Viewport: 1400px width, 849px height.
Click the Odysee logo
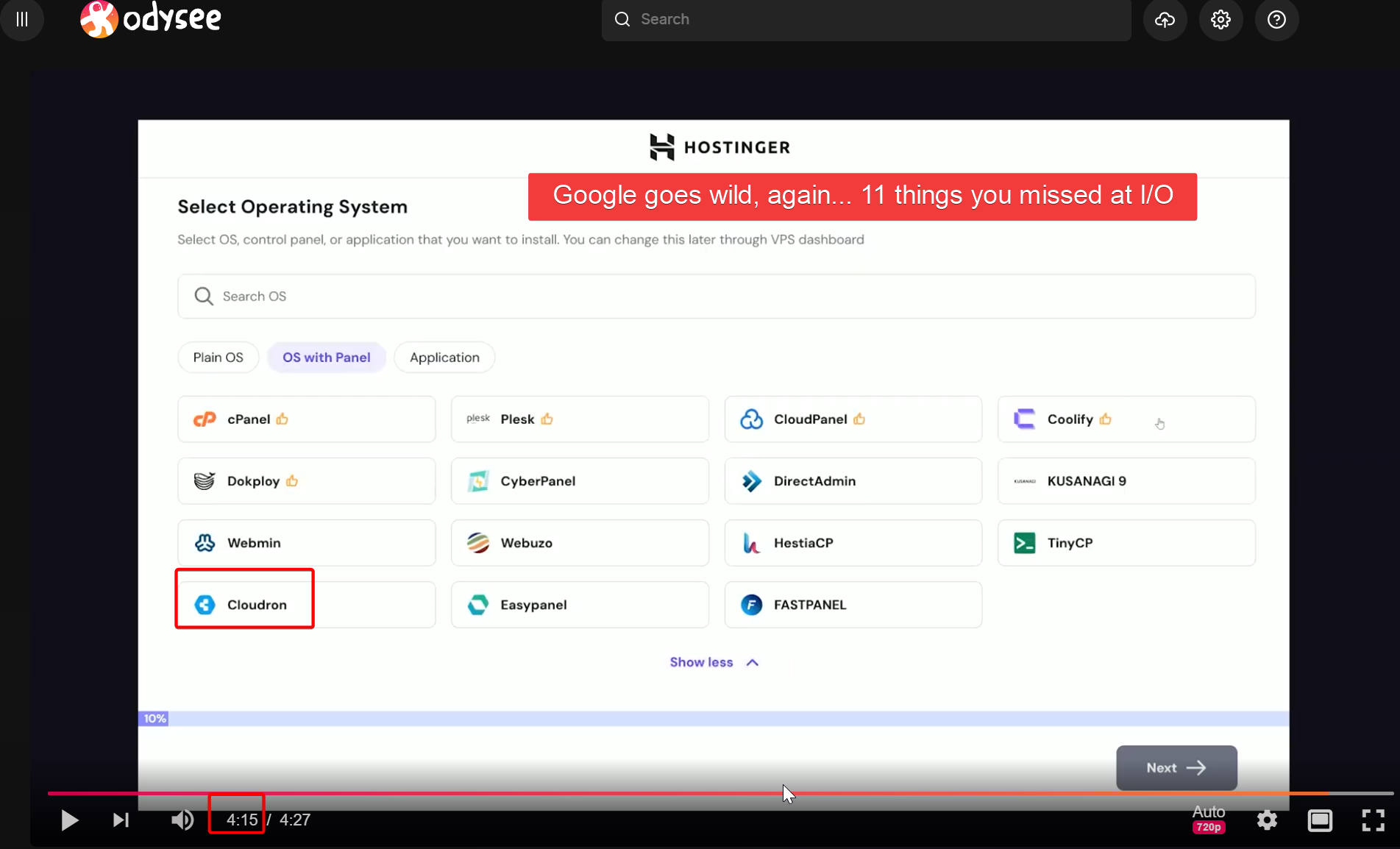(151, 18)
